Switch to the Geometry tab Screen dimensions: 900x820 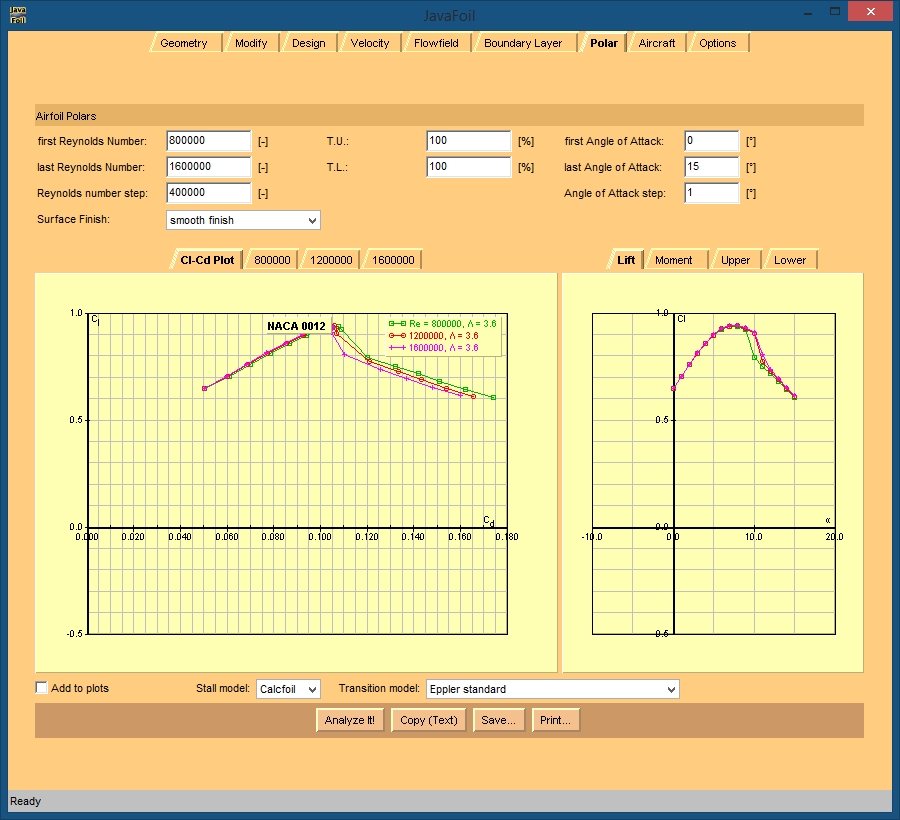click(x=185, y=43)
